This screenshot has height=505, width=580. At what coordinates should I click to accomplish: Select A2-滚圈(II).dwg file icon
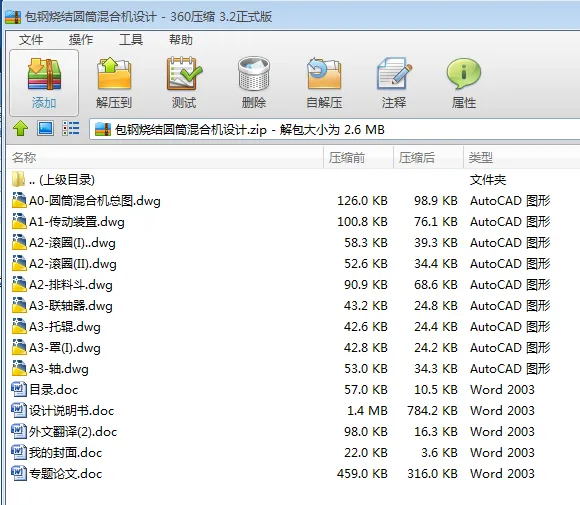19,263
